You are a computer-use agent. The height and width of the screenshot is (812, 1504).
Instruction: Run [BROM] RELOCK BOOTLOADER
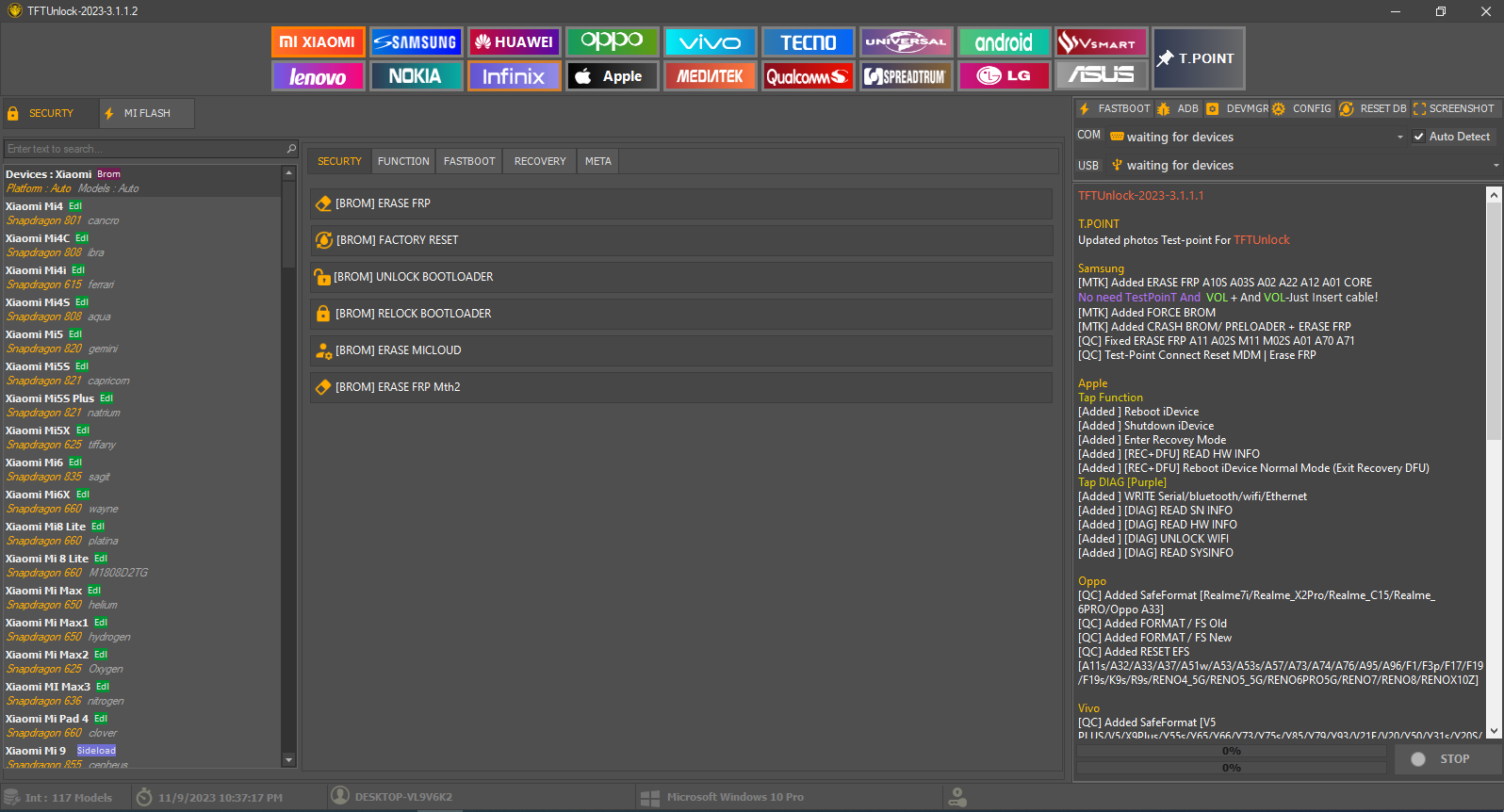680,314
